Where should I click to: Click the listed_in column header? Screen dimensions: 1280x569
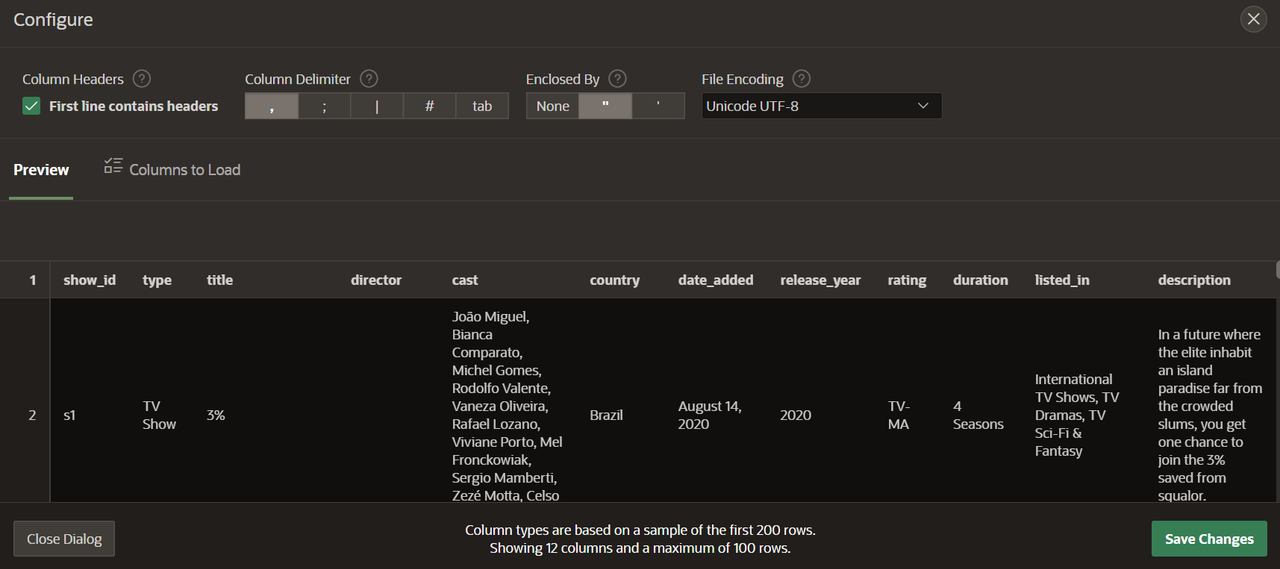(1062, 280)
